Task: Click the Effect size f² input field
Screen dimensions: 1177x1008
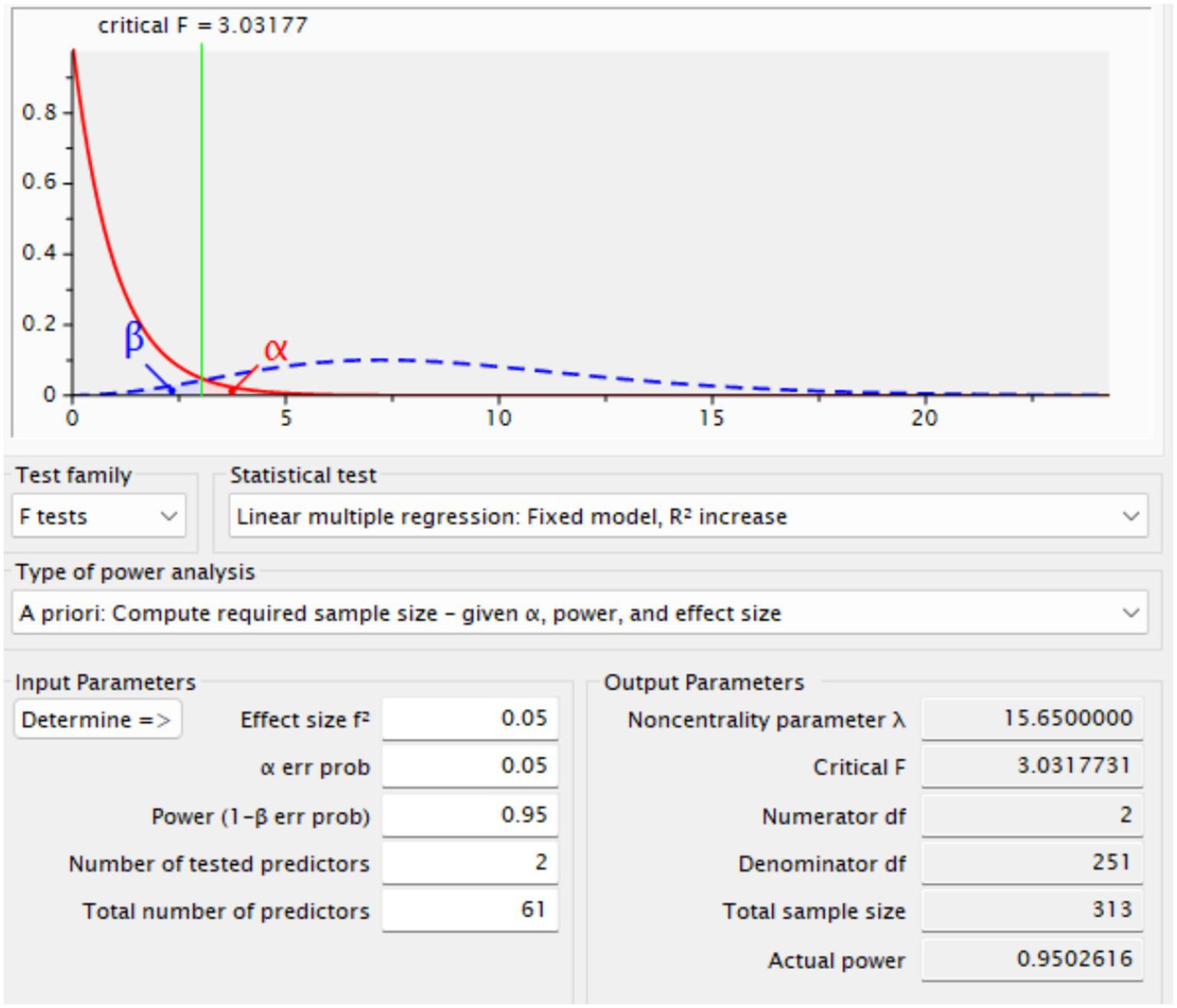Action: (470, 718)
